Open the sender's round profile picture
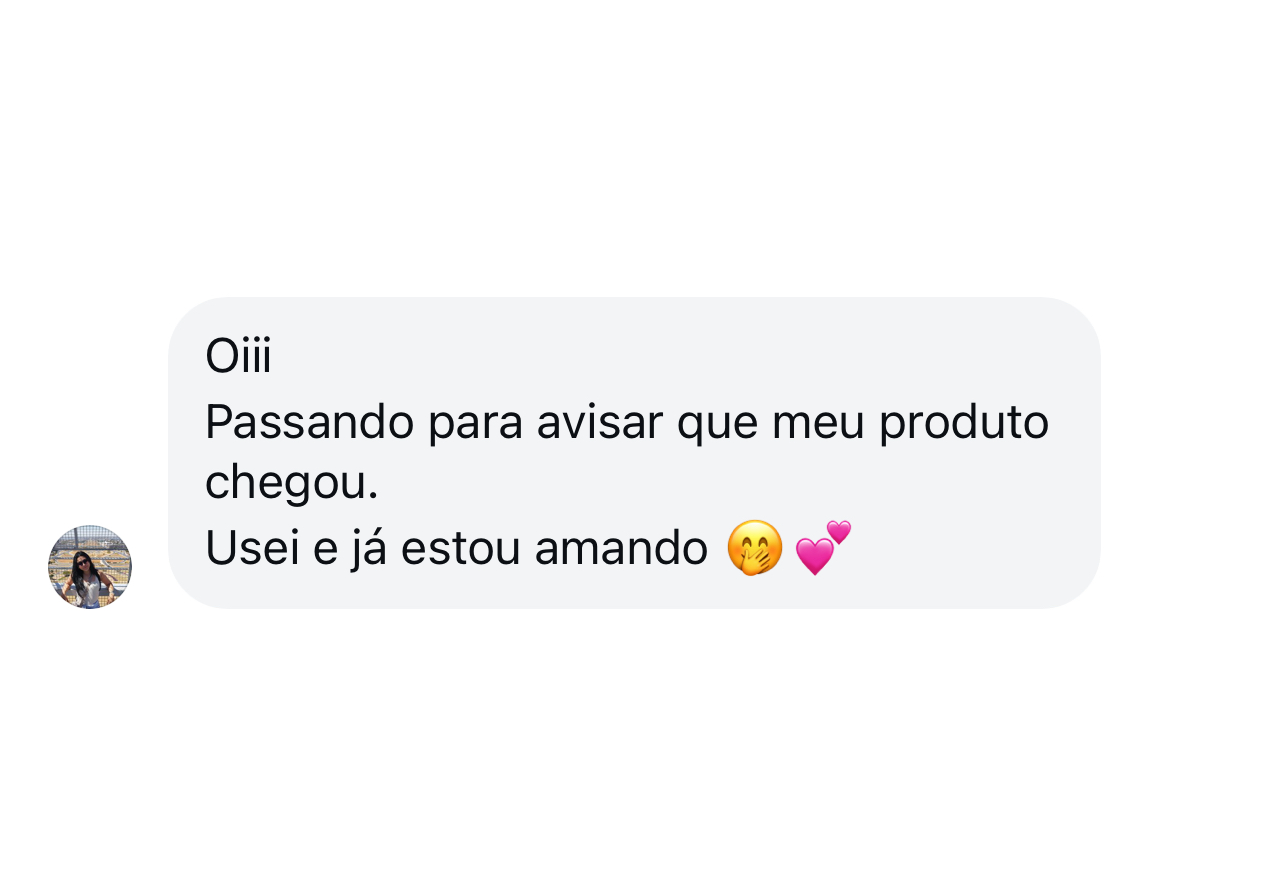This screenshot has width=1284, height=890. coord(90,567)
